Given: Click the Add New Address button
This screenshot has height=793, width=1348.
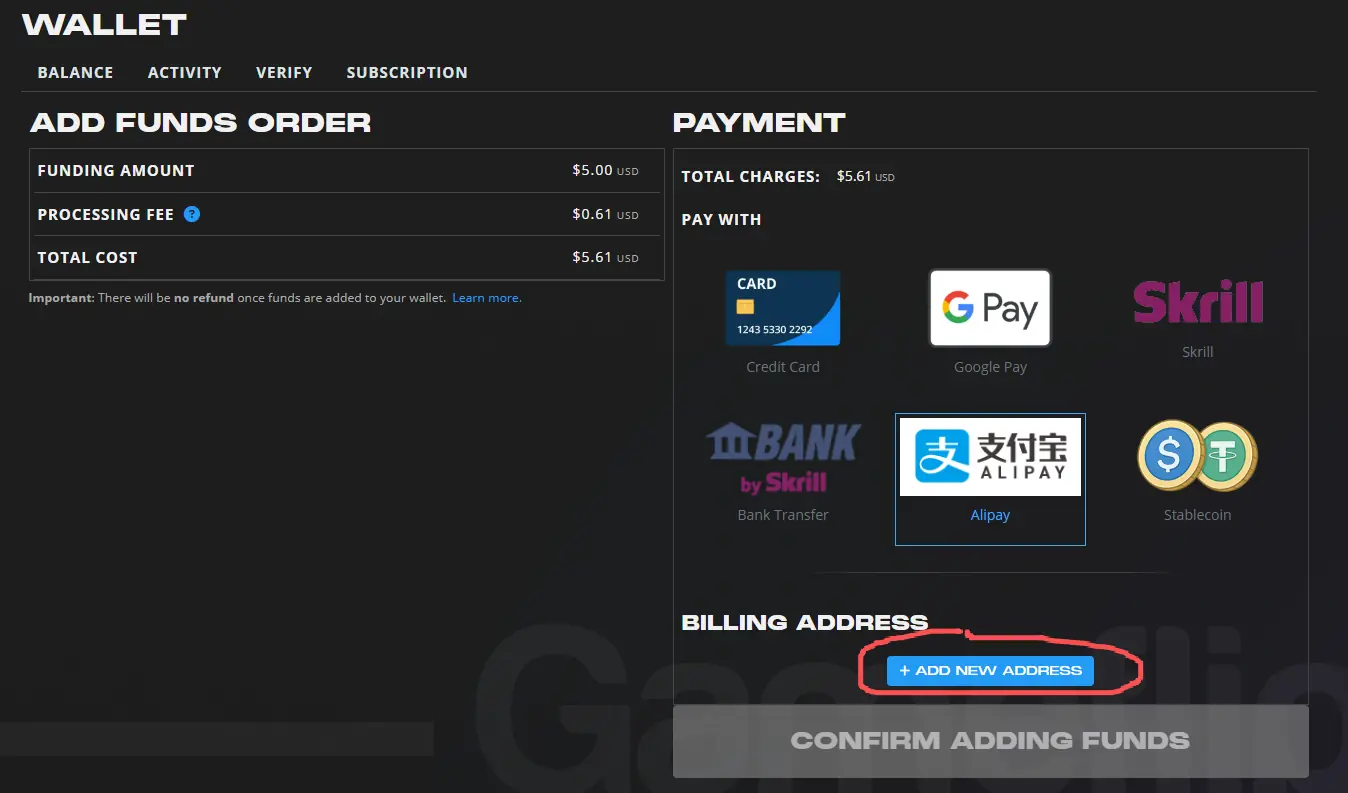Looking at the screenshot, I should tap(990, 671).
